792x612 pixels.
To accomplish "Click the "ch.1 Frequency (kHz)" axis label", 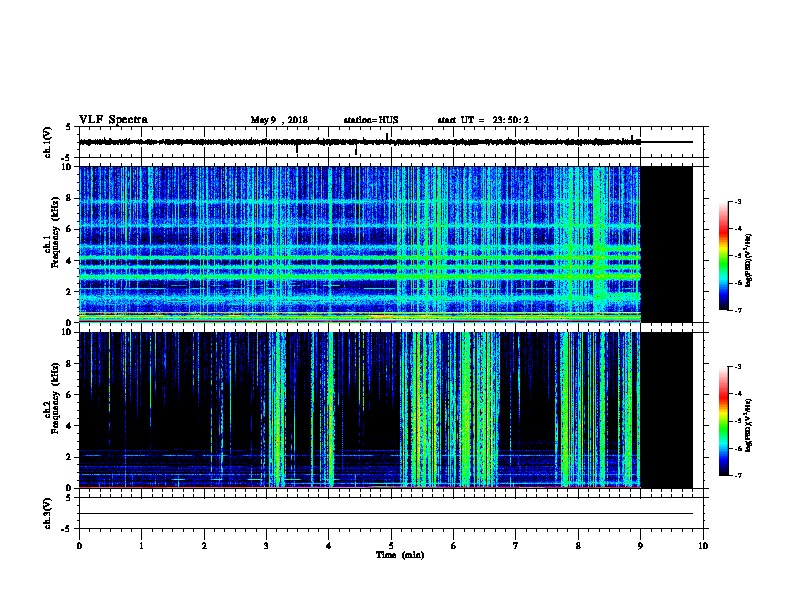I will pyautogui.click(x=51, y=244).
